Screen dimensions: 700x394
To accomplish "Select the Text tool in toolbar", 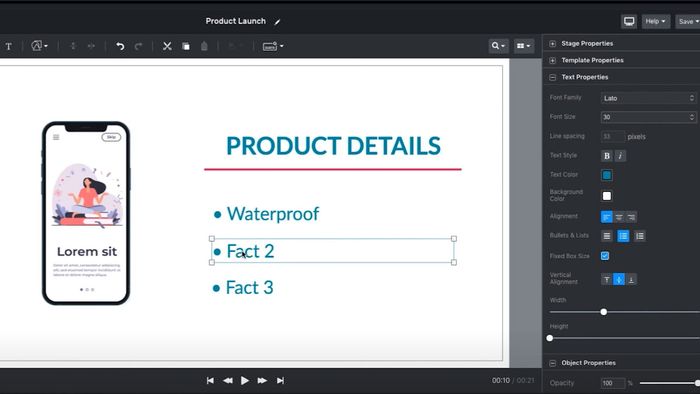I will coord(8,46).
